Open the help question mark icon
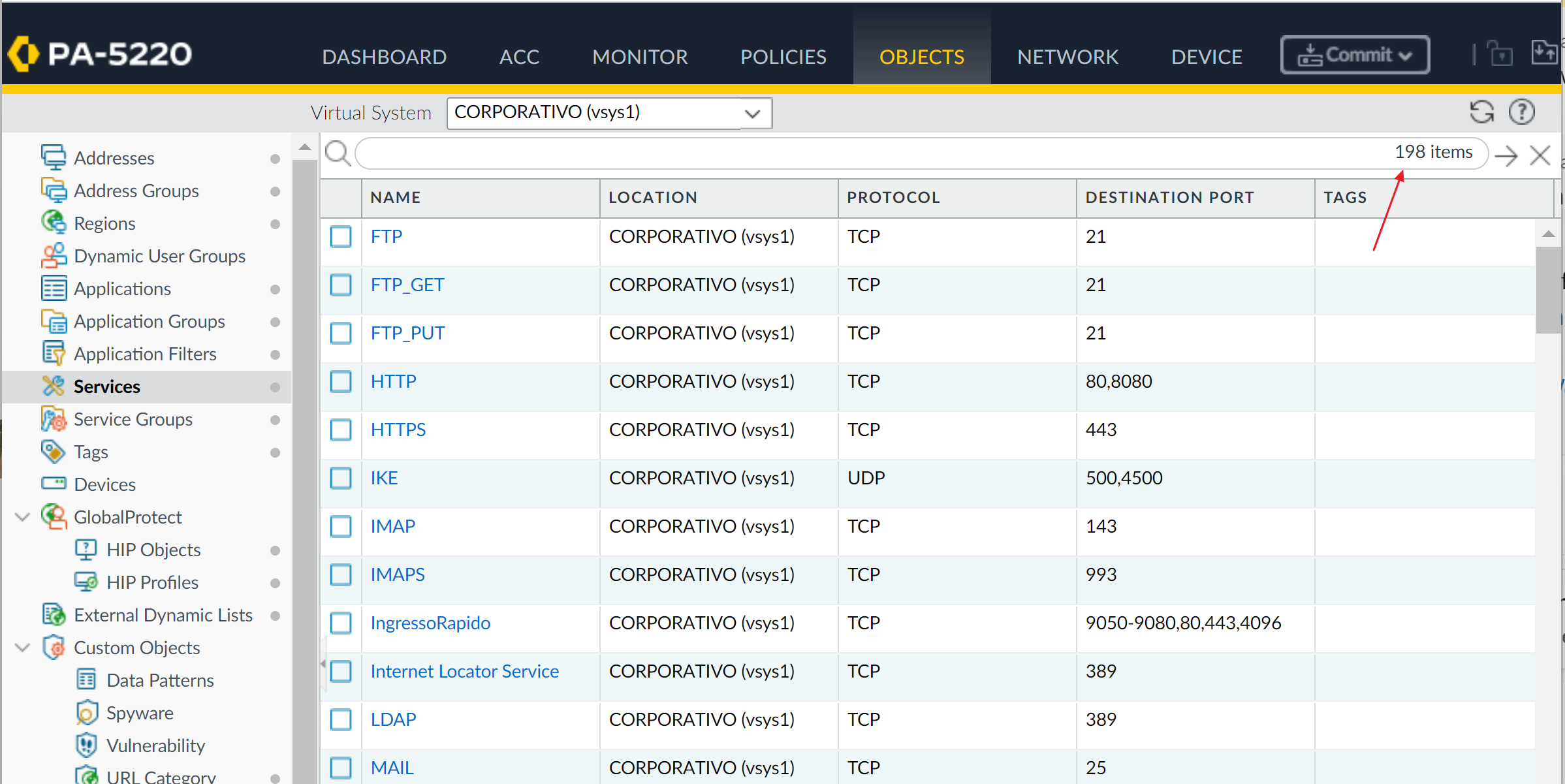This screenshot has width=1565, height=784. [x=1521, y=112]
